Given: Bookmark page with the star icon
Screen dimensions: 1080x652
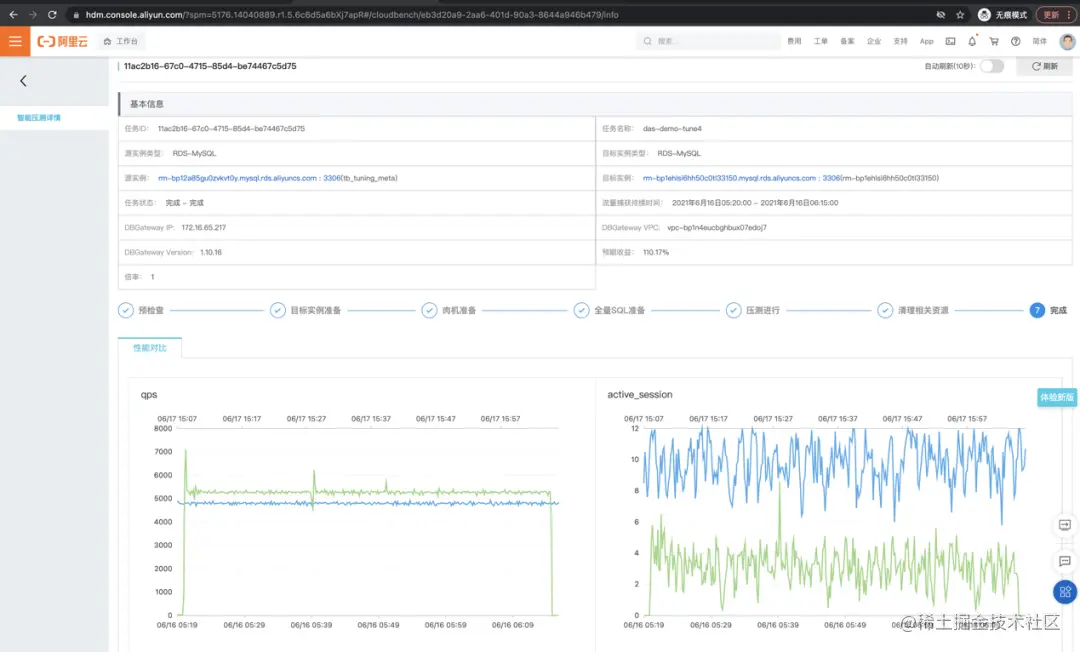Looking at the screenshot, I should 959,14.
